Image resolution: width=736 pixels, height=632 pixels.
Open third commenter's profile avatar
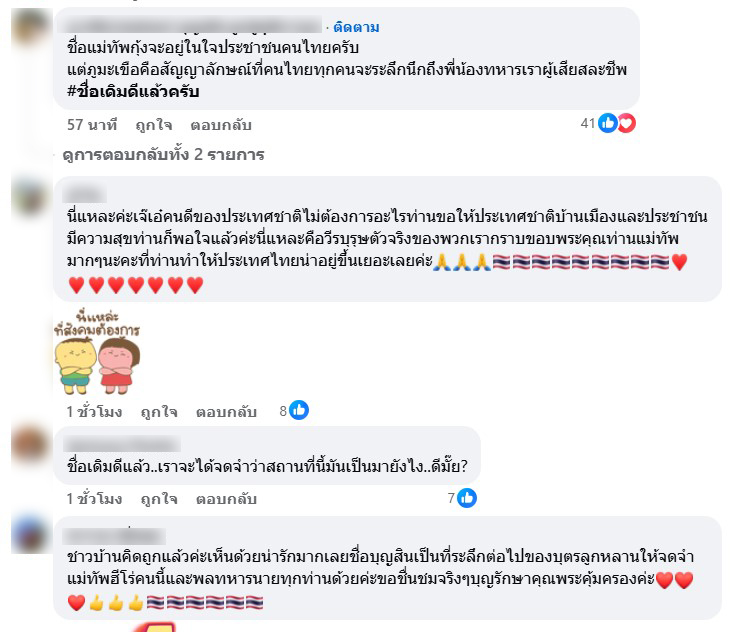tap(30, 444)
